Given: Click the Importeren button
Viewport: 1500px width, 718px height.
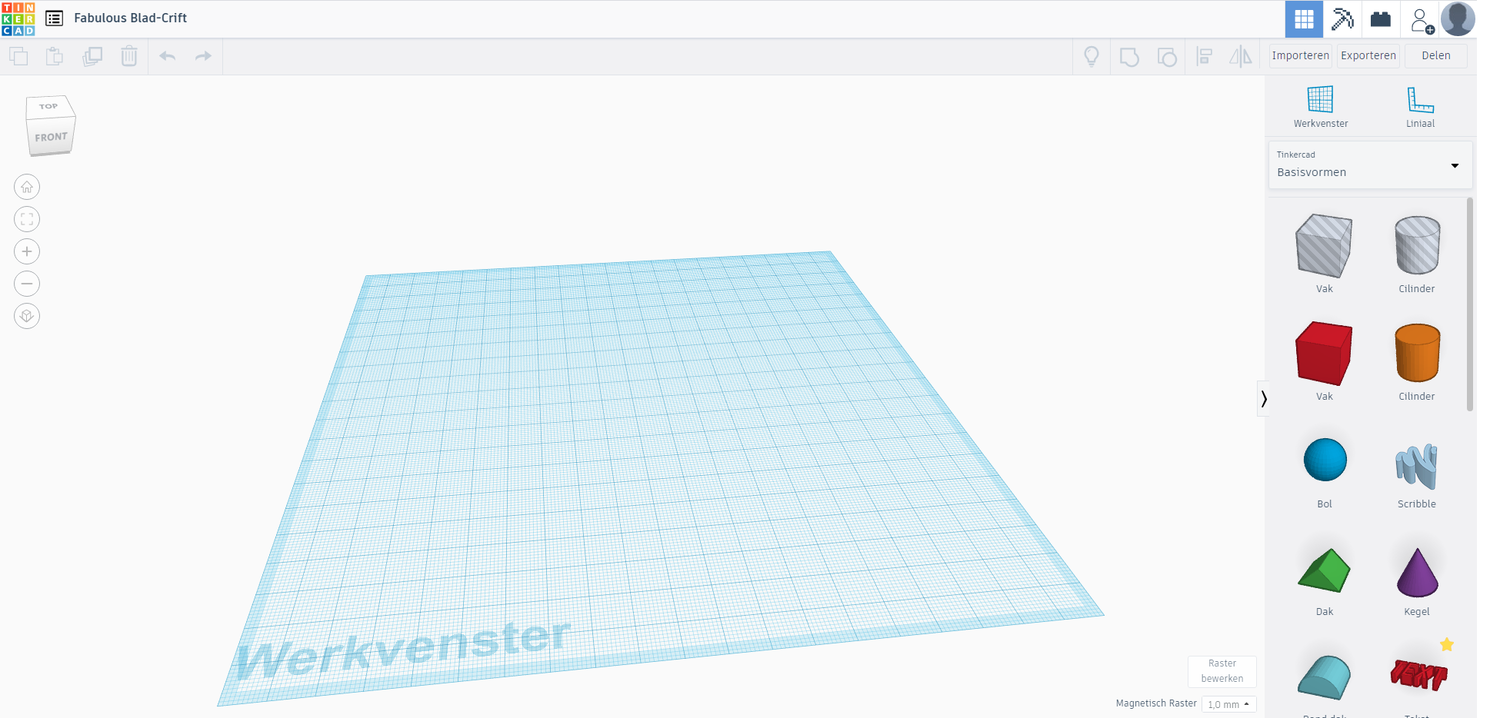Looking at the screenshot, I should 1300,56.
